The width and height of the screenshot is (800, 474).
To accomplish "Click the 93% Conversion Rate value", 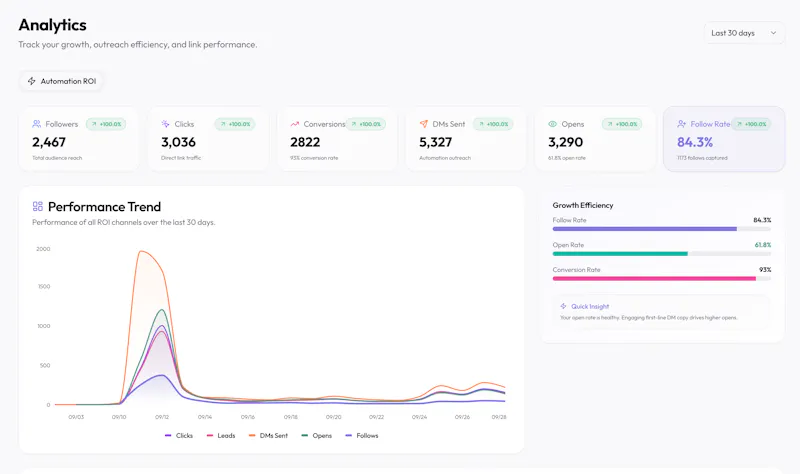I will point(765,269).
